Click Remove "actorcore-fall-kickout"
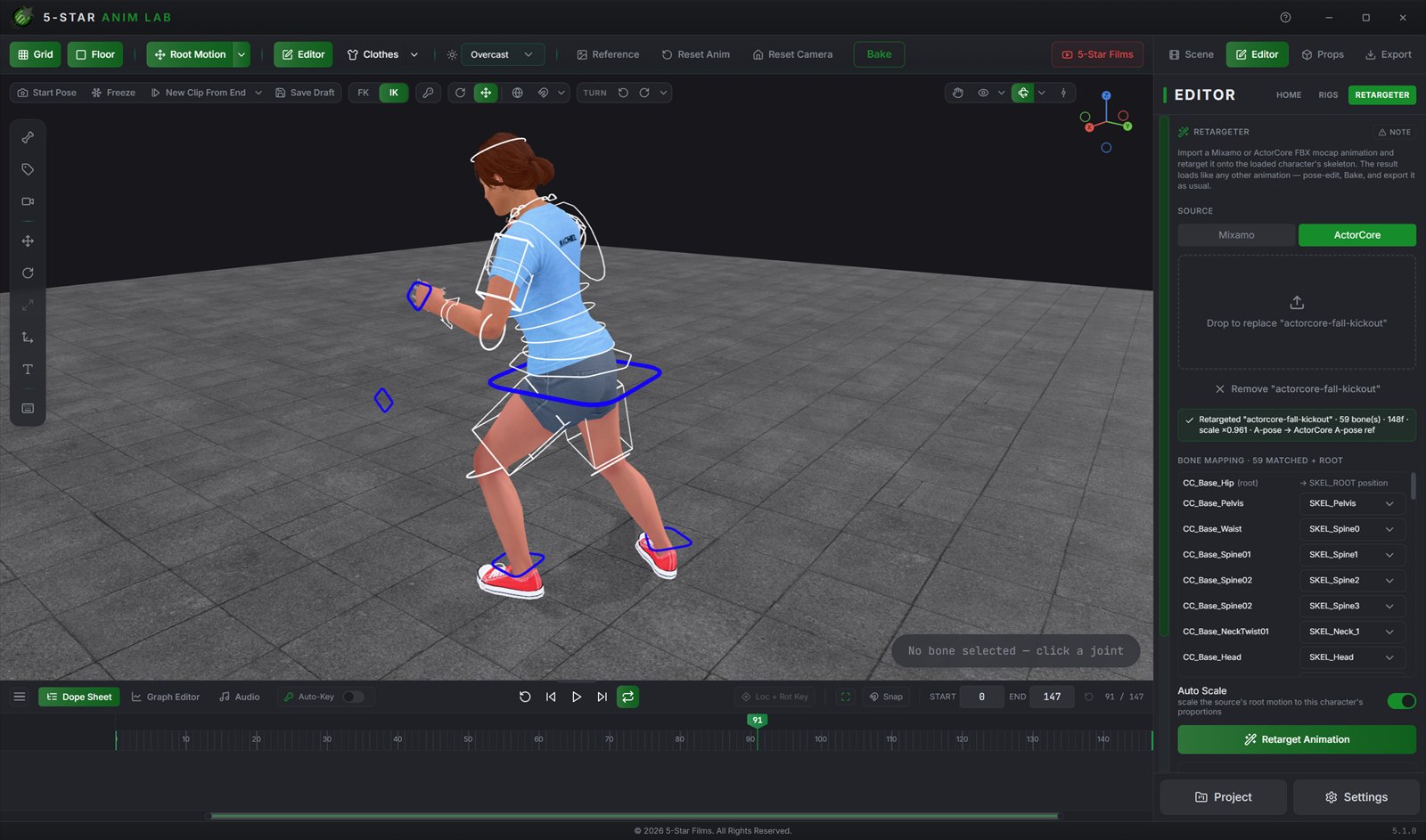Image resolution: width=1426 pixels, height=840 pixels. 1297,389
